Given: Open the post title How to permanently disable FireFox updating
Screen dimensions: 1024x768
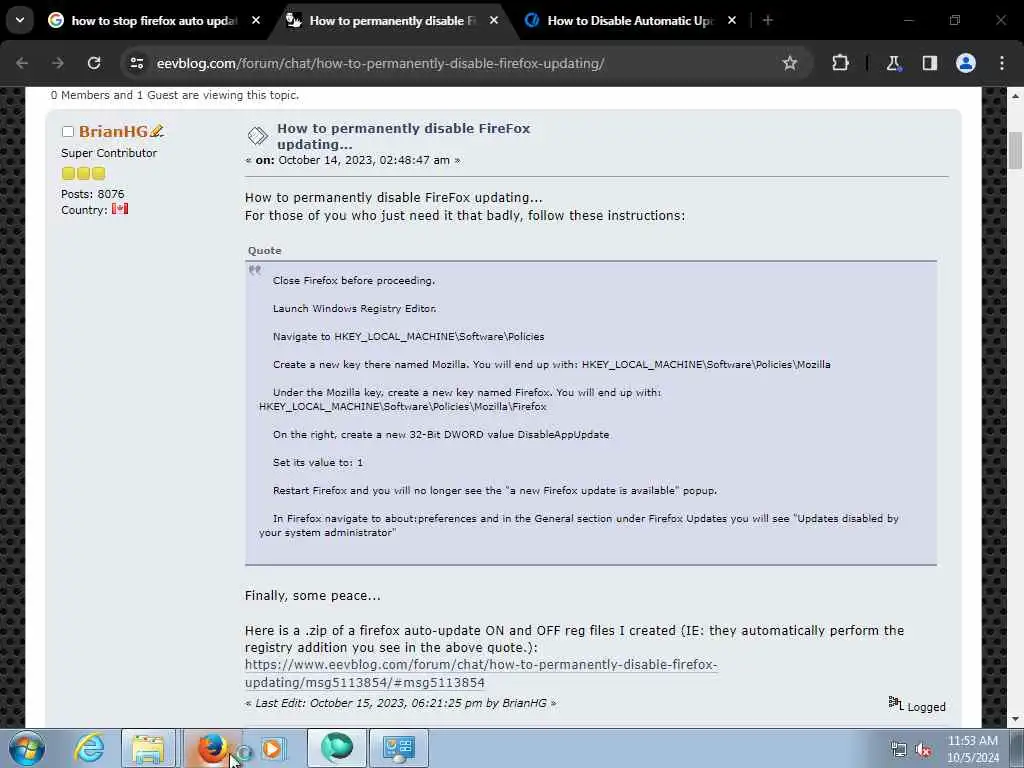Looking at the screenshot, I should 403,136.
